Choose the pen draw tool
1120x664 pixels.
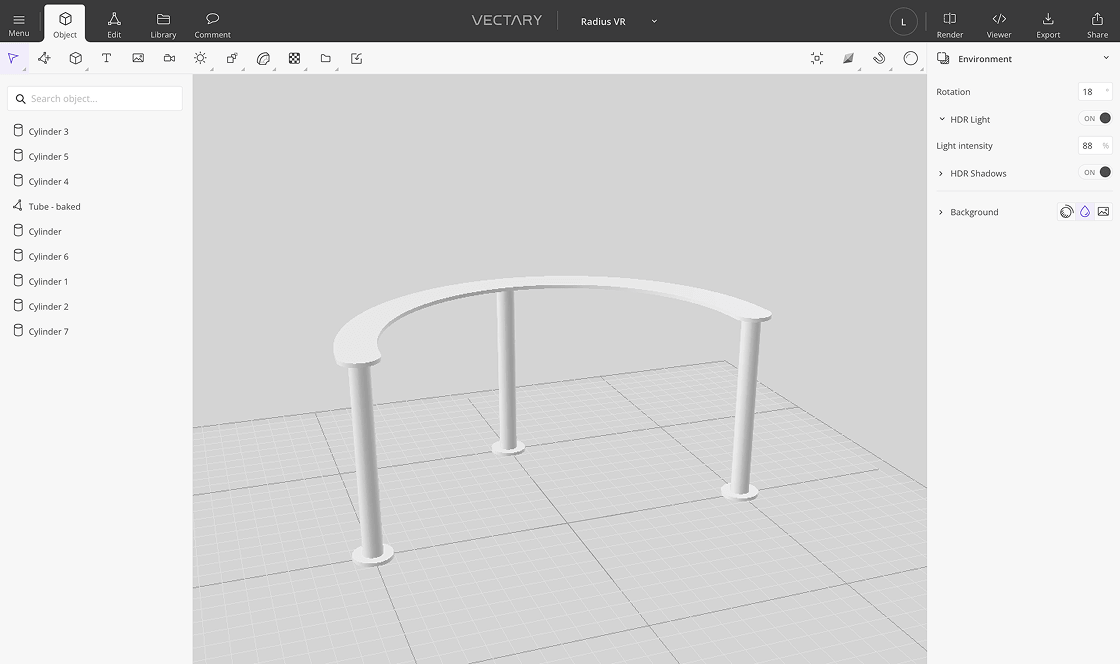coord(44,59)
